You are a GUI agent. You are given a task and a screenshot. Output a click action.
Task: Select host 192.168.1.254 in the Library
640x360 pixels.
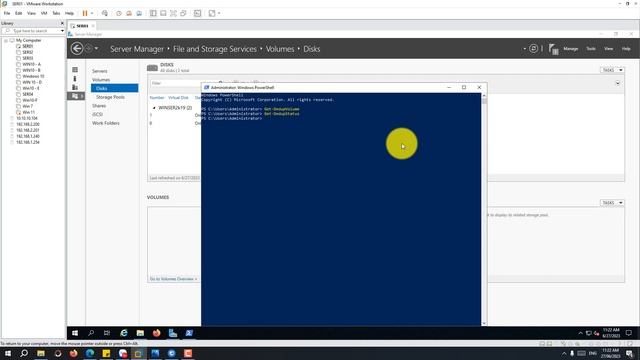pos(28,142)
